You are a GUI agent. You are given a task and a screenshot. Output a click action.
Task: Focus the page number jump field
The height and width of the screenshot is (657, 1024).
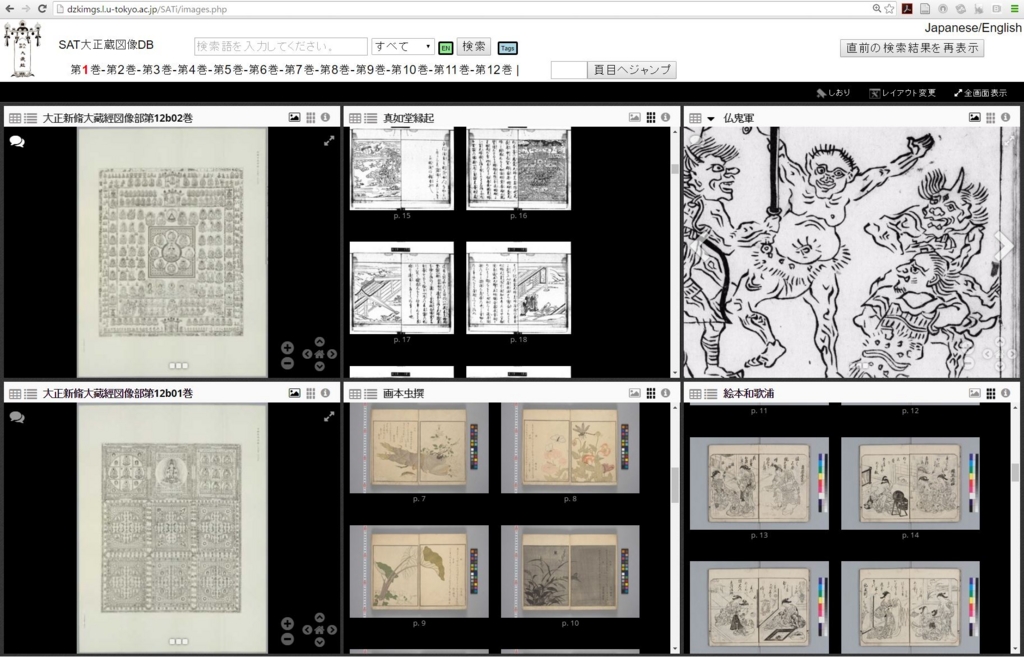[x=569, y=70]
